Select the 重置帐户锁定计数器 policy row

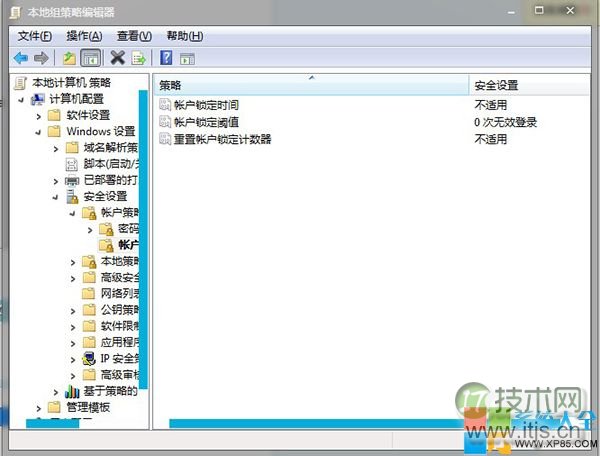pos(372,138)
